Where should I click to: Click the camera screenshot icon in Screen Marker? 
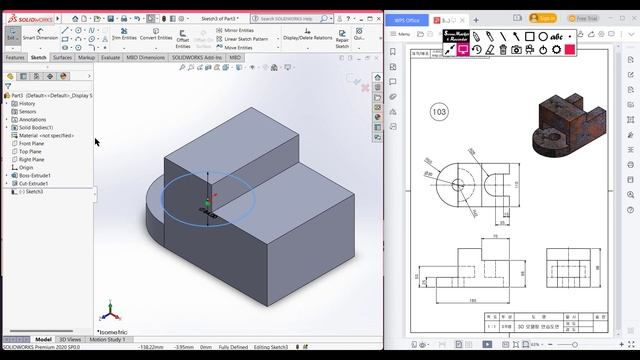tap(516, 50)
